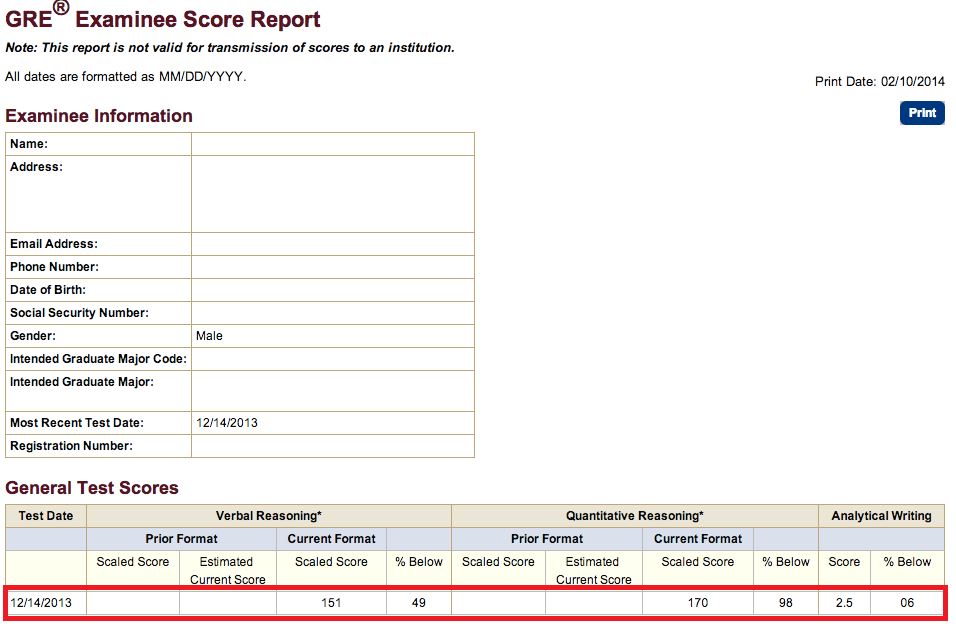The image size is (956, 638).
Task: Select the Male gender value
Action: point(209,336)
